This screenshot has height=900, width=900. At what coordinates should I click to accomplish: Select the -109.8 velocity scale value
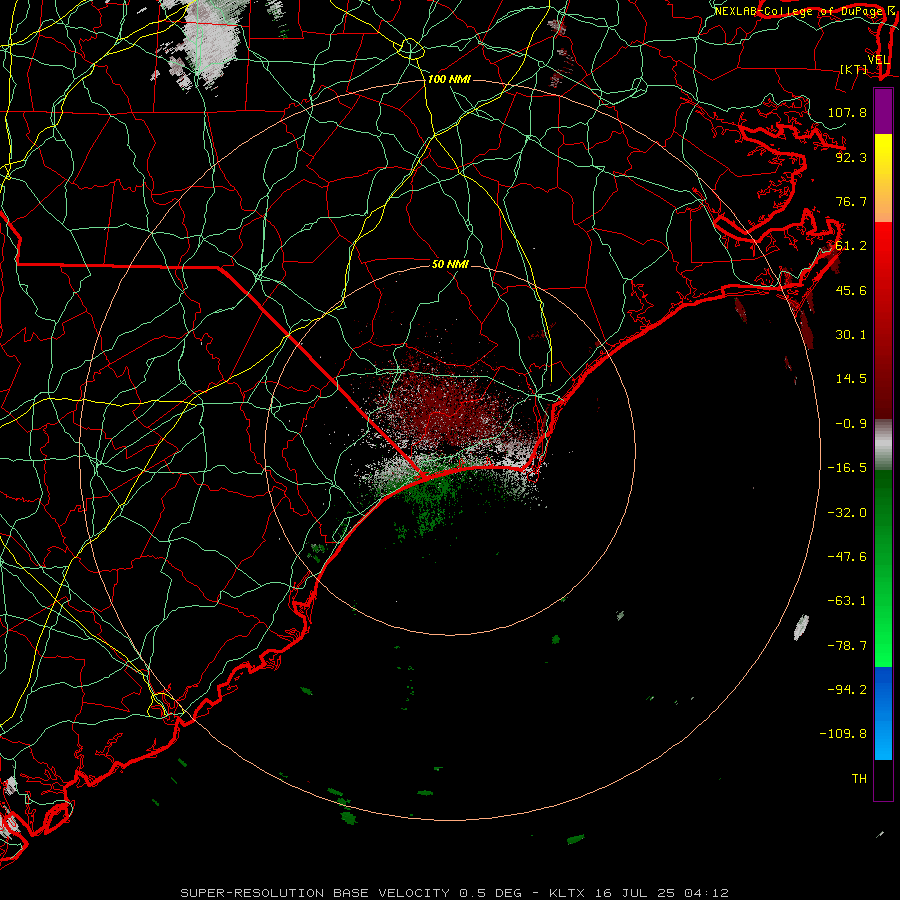(843, 734)
